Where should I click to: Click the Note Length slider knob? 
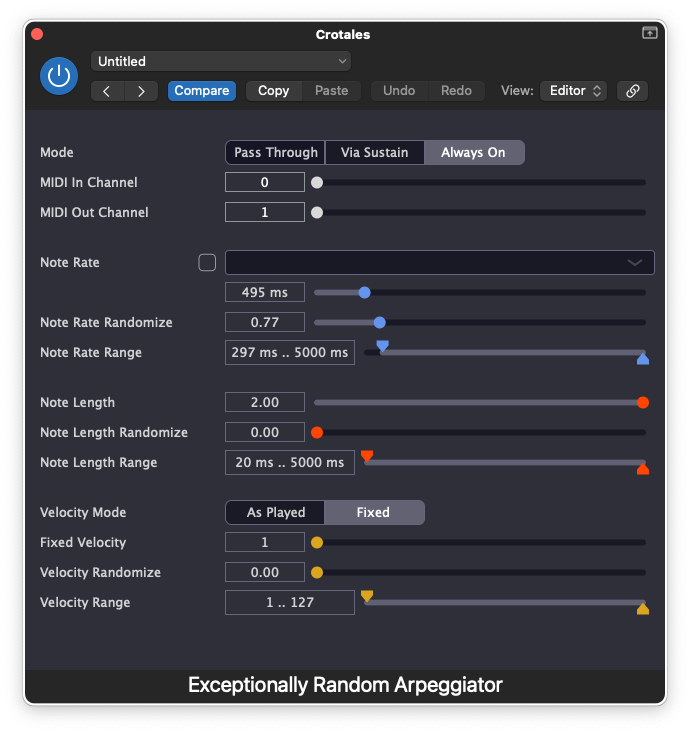[643, 402]
